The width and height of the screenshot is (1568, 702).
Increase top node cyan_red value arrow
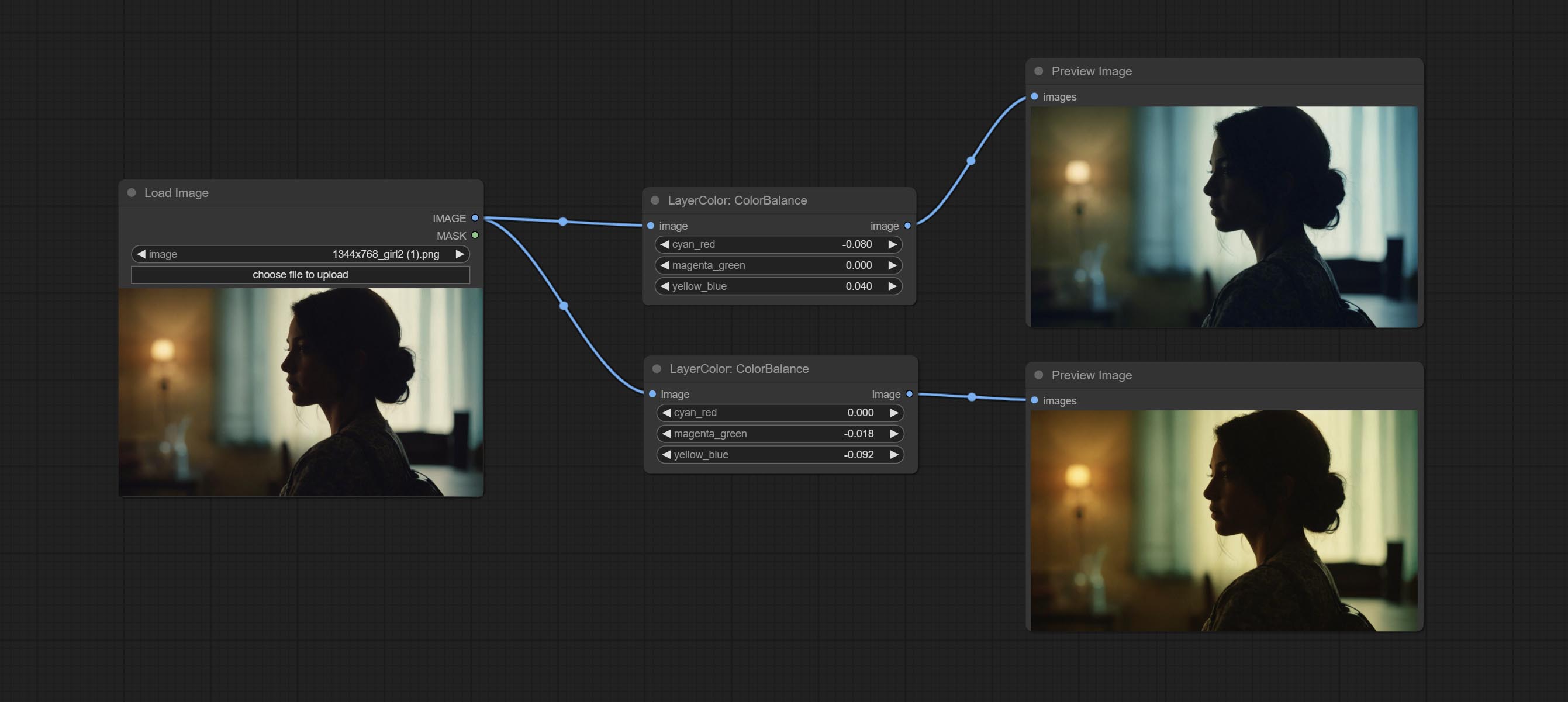point(892,244)
